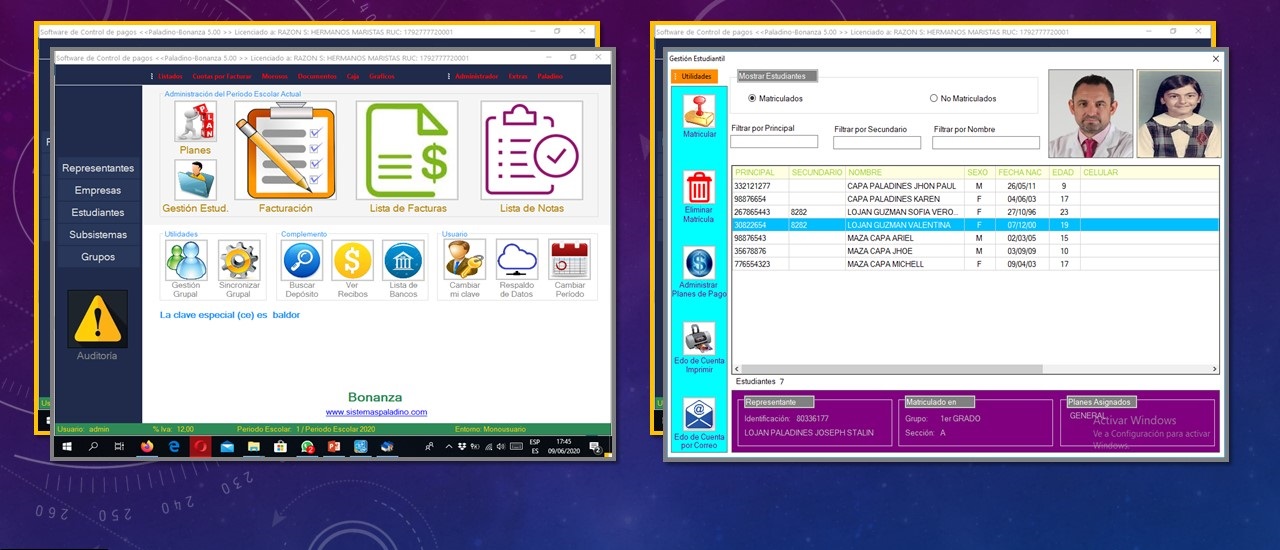Viewport: 1280px width, 550px height.
Task: Click the Filtrar por Nombre input field
Action: pyautogui.click(x=985, y=143)
